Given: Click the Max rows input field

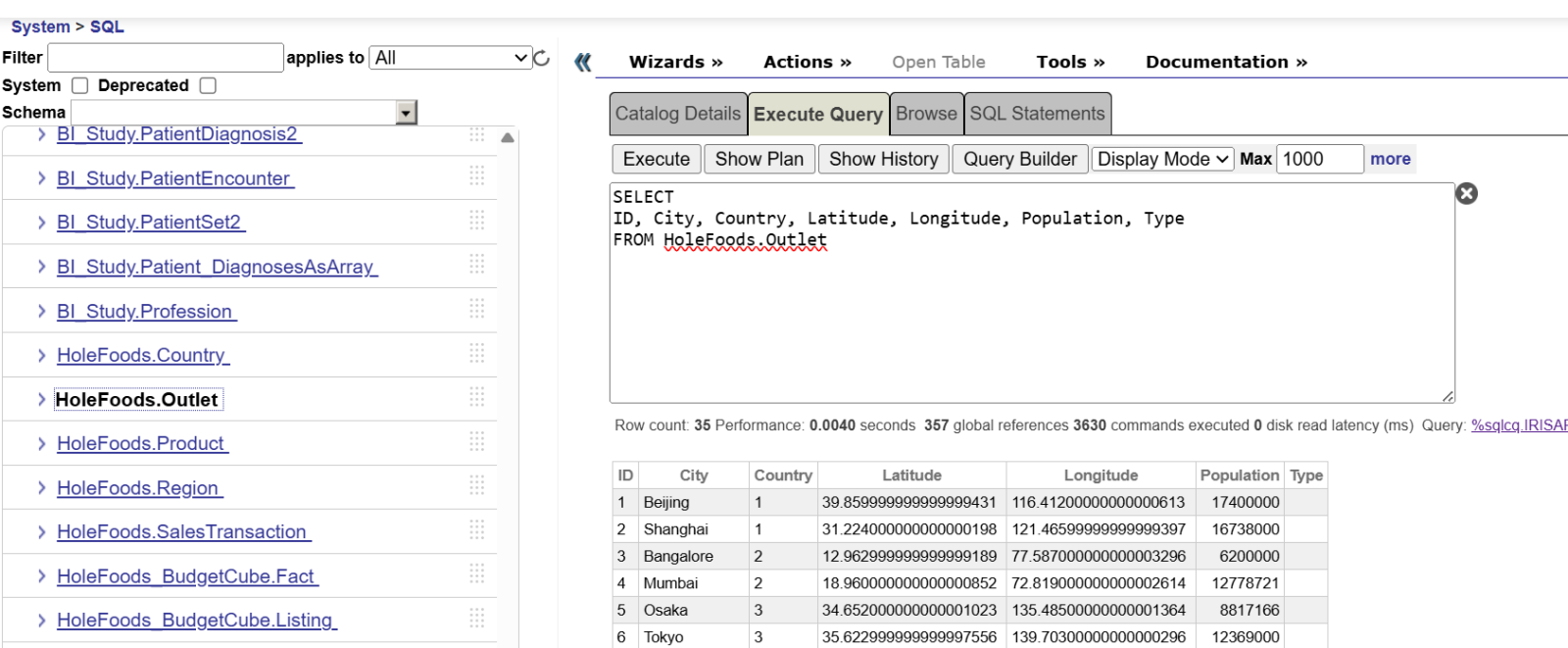Looking at the screenshot, I should [x=1319, y=159].
